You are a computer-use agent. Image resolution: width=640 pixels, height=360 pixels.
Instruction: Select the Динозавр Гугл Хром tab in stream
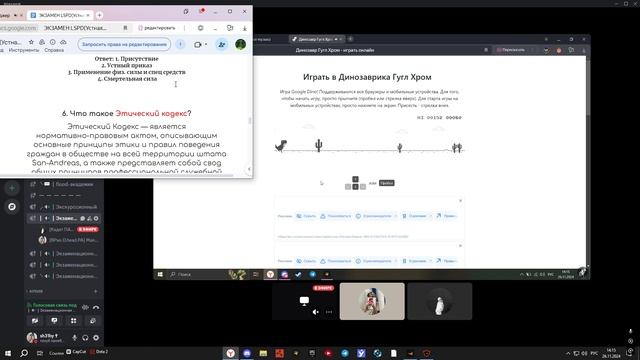tap(317, 39)
